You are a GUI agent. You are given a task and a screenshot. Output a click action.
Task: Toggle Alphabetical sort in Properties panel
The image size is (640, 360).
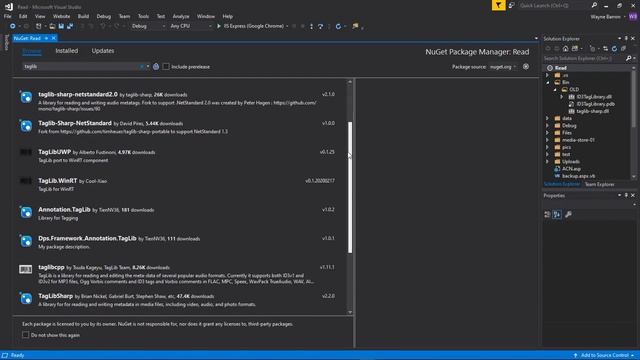pos(557,214)
